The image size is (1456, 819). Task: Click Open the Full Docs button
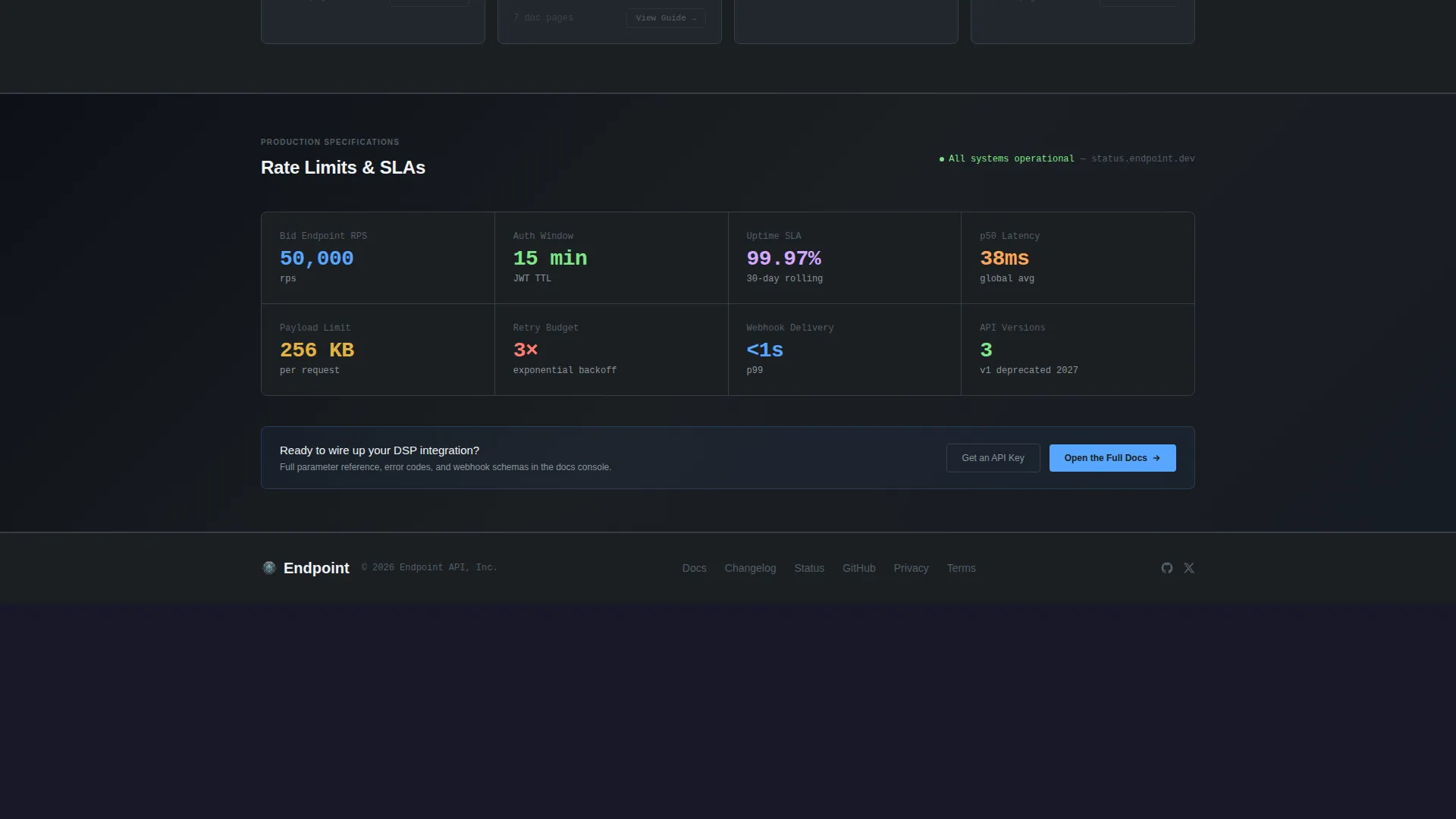pyautogui.click(x=1112, y=458)
